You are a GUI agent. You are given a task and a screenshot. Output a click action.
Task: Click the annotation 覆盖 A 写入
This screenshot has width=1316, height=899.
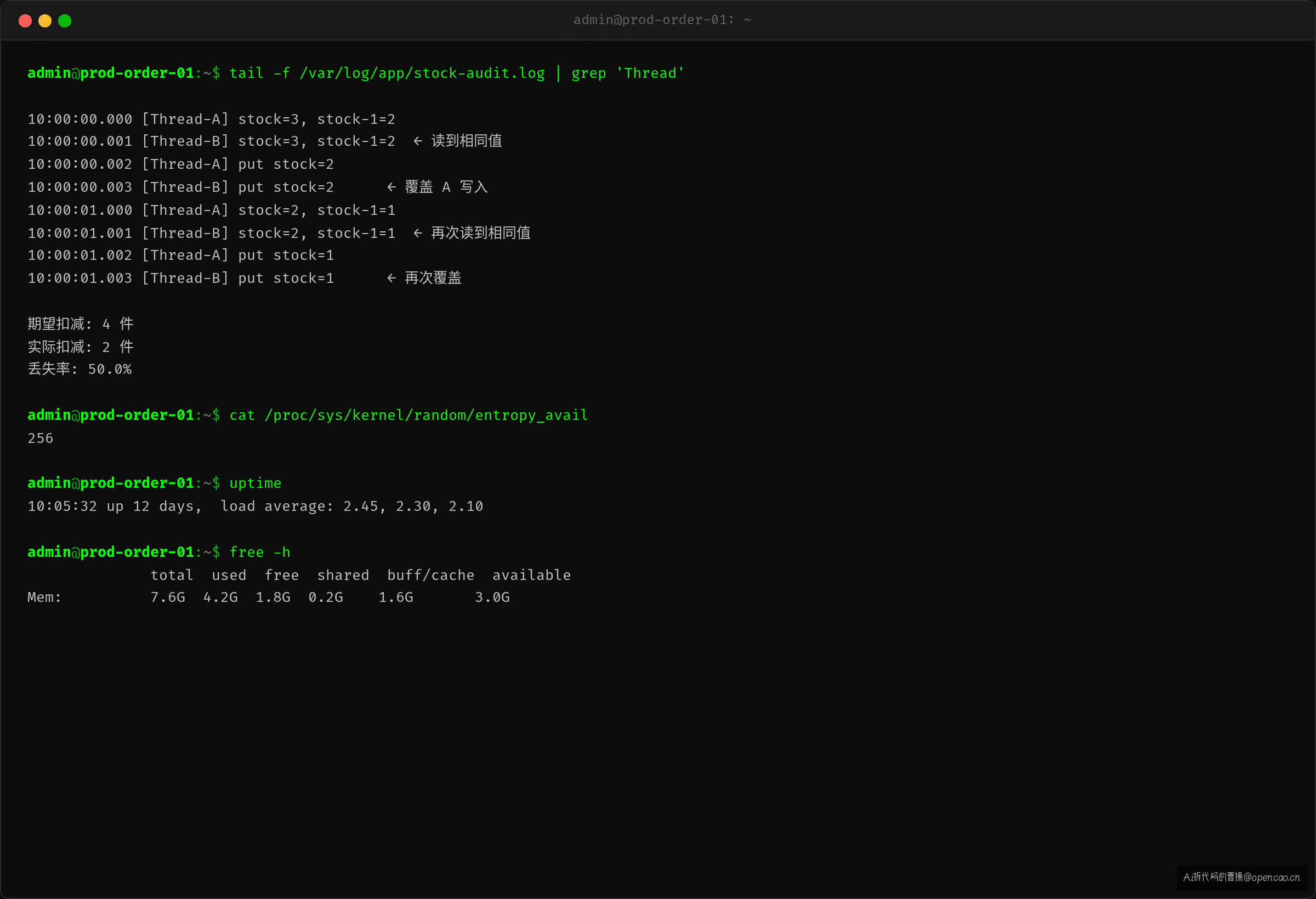pos(446,187)
